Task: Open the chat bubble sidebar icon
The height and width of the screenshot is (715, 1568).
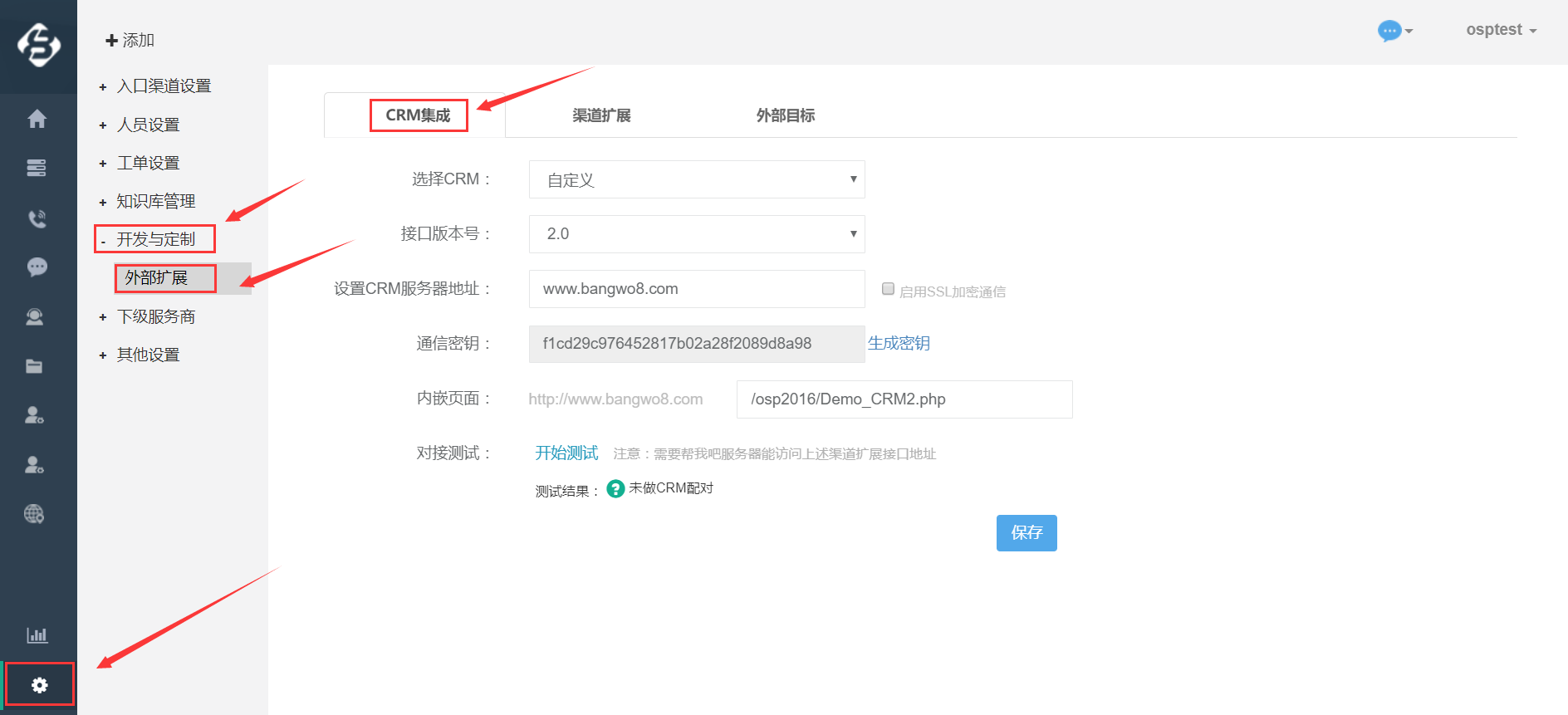Action: point(37,267)
